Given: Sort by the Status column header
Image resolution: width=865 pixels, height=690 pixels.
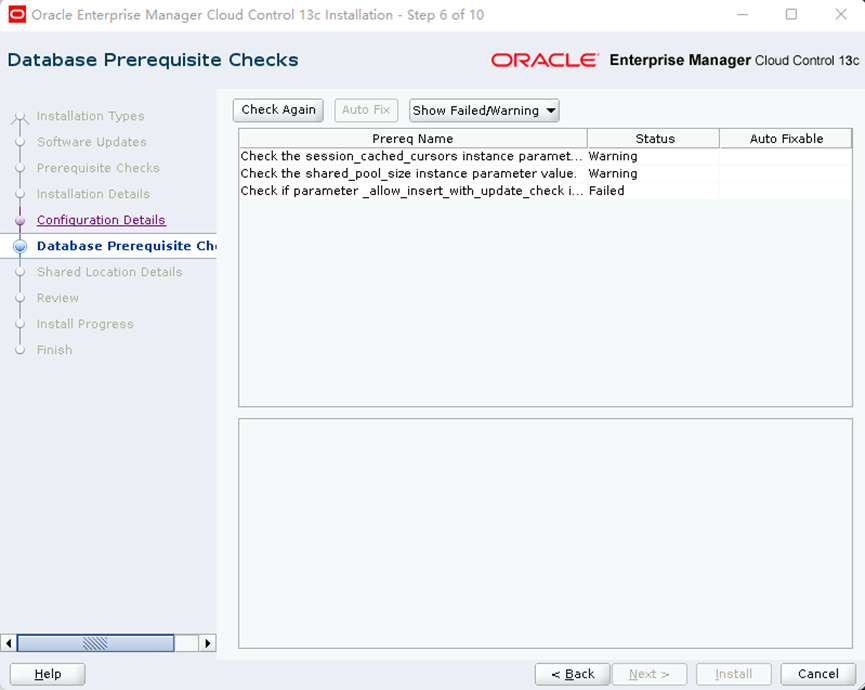Looking at the screenshot, I should coord(654,138).
